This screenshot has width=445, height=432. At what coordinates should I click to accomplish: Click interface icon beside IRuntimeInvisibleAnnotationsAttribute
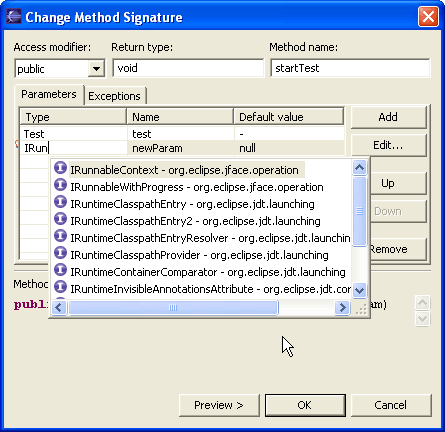[x=60, y=287]
